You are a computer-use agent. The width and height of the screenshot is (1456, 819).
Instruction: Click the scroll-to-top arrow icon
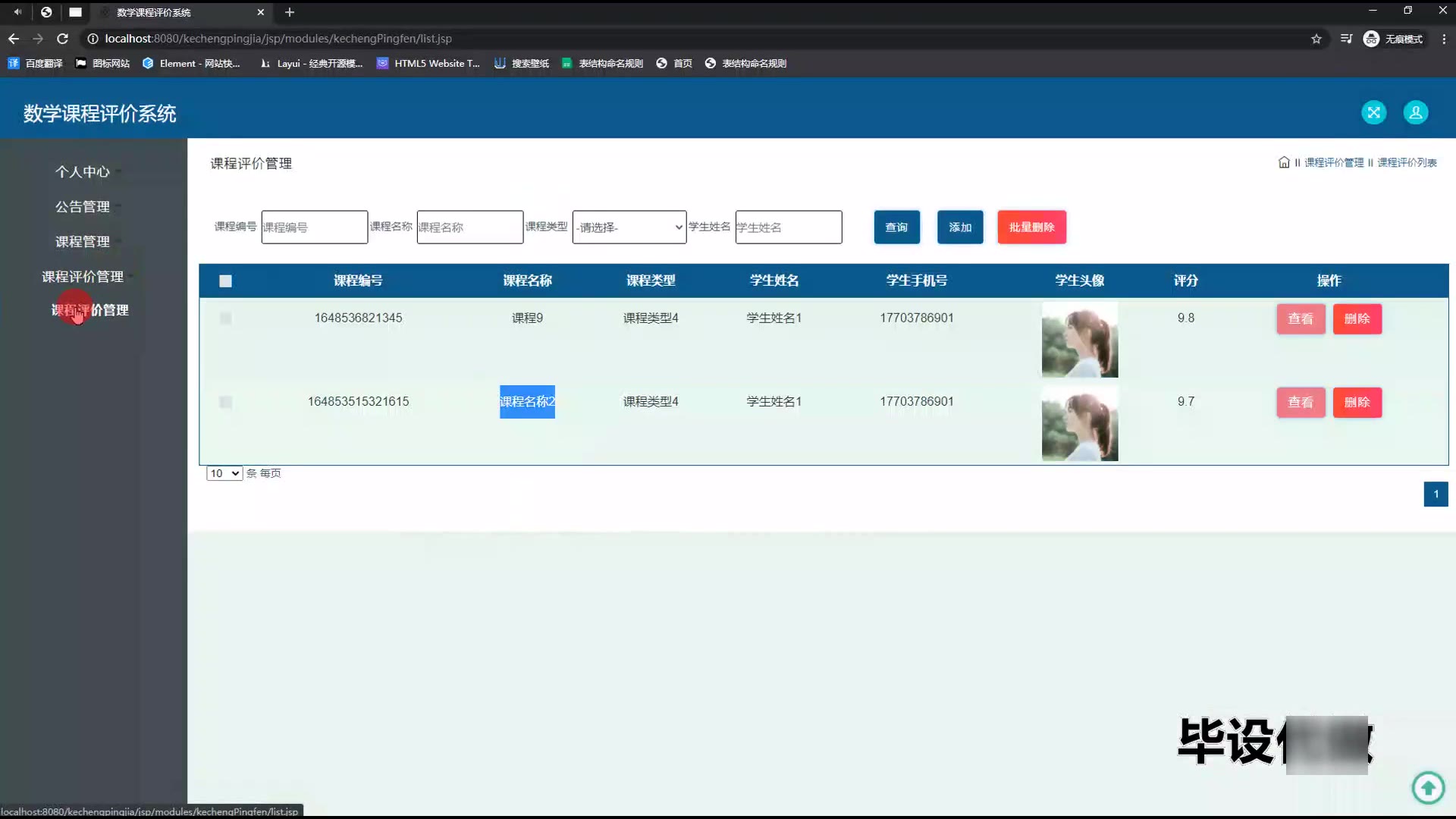1428,788
